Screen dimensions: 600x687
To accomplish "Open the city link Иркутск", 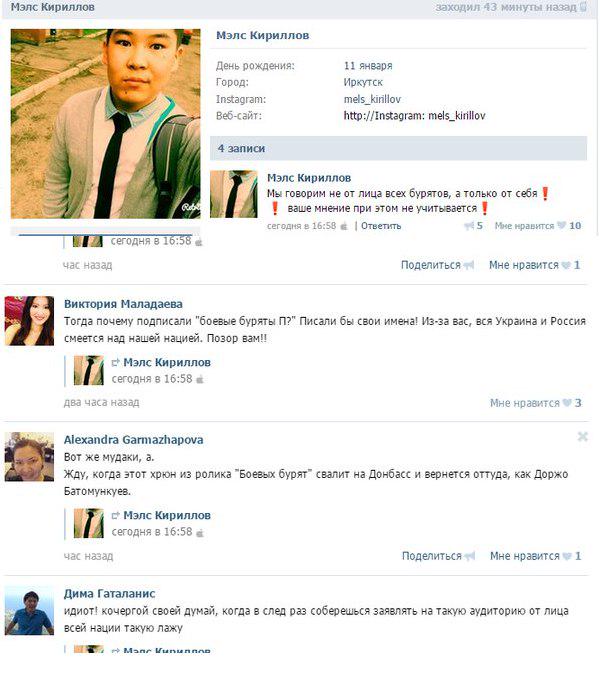I will 363,82.
